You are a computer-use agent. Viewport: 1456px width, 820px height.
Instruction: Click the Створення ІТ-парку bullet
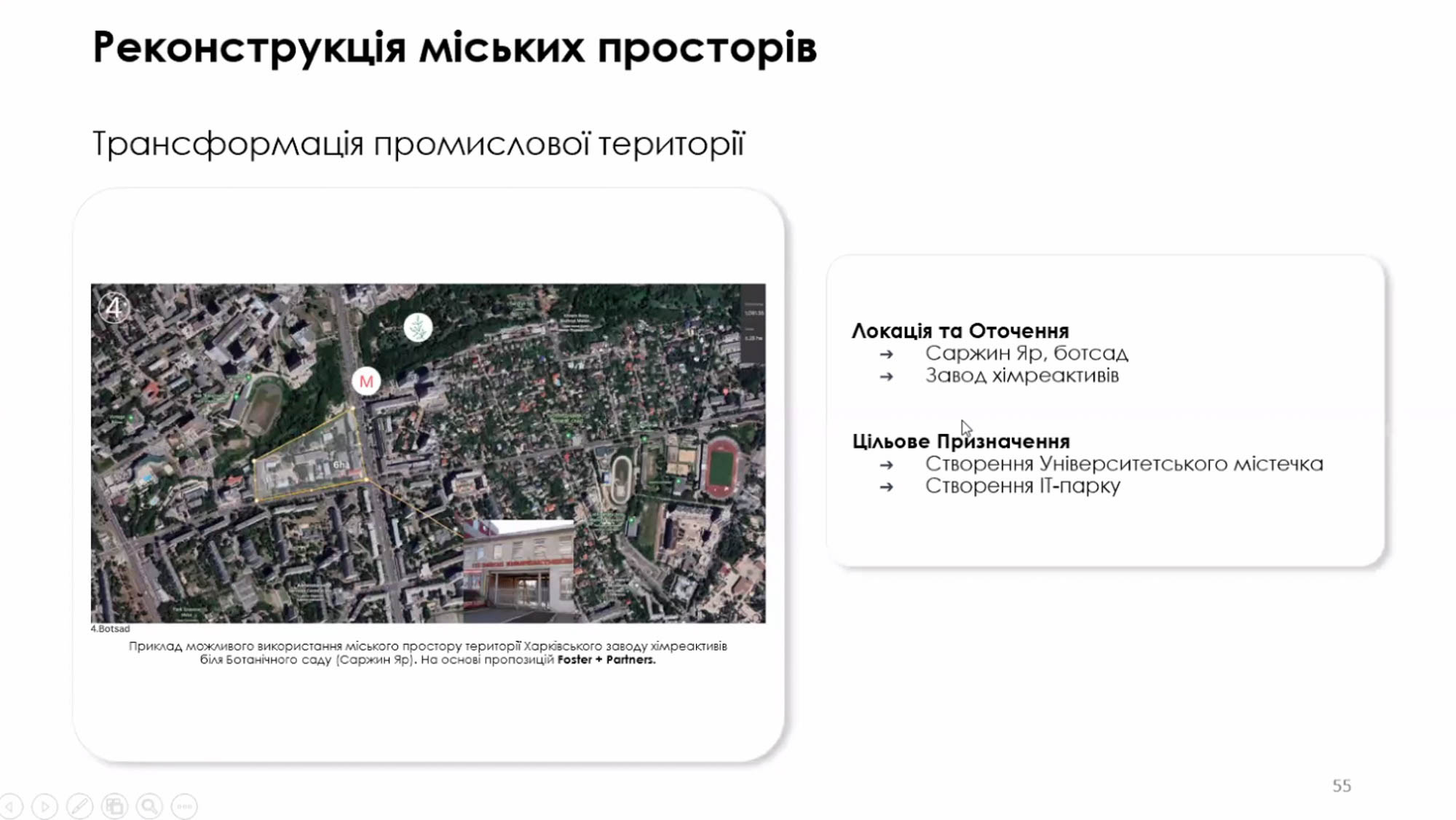(x=1022, y=486)
